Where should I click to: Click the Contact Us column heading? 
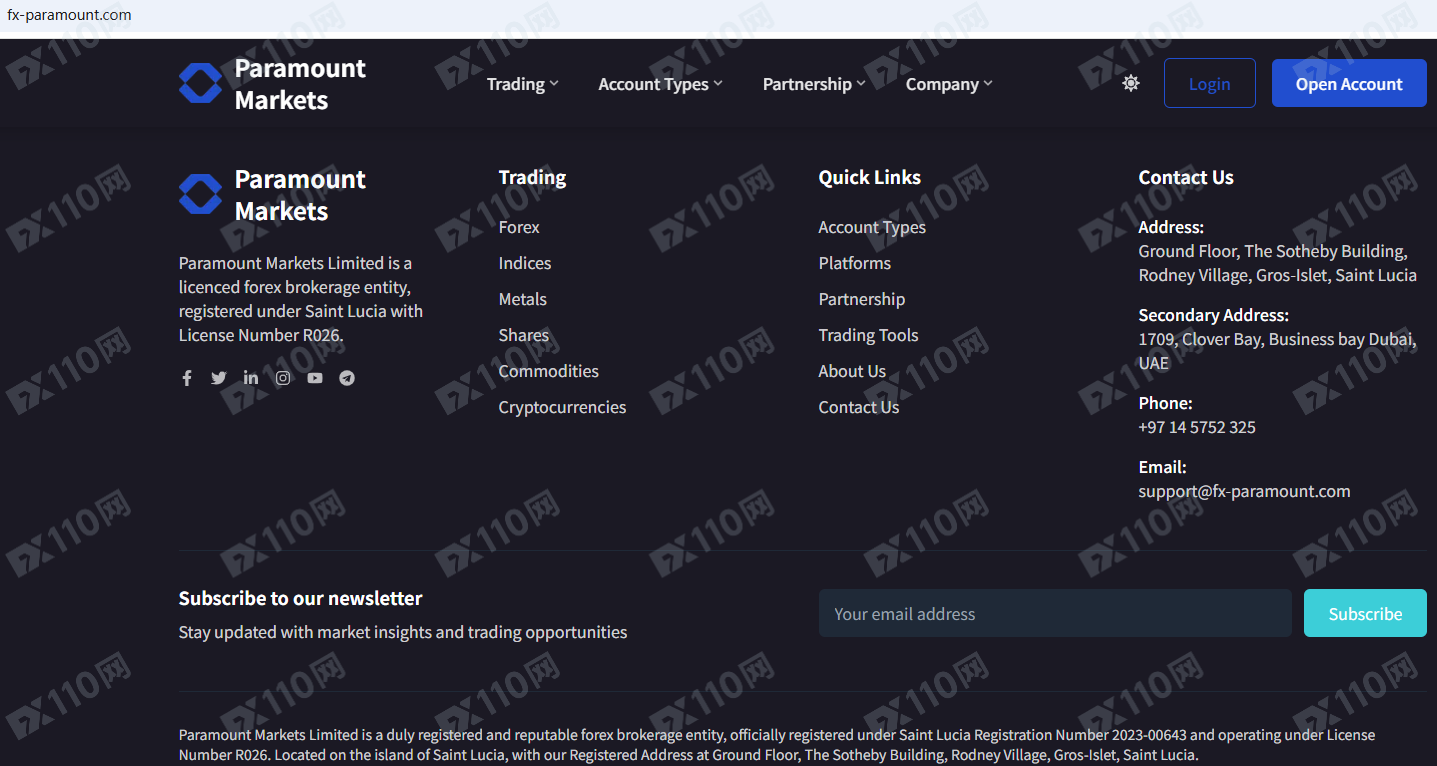pyautogui.click(x=1186, y=177)
